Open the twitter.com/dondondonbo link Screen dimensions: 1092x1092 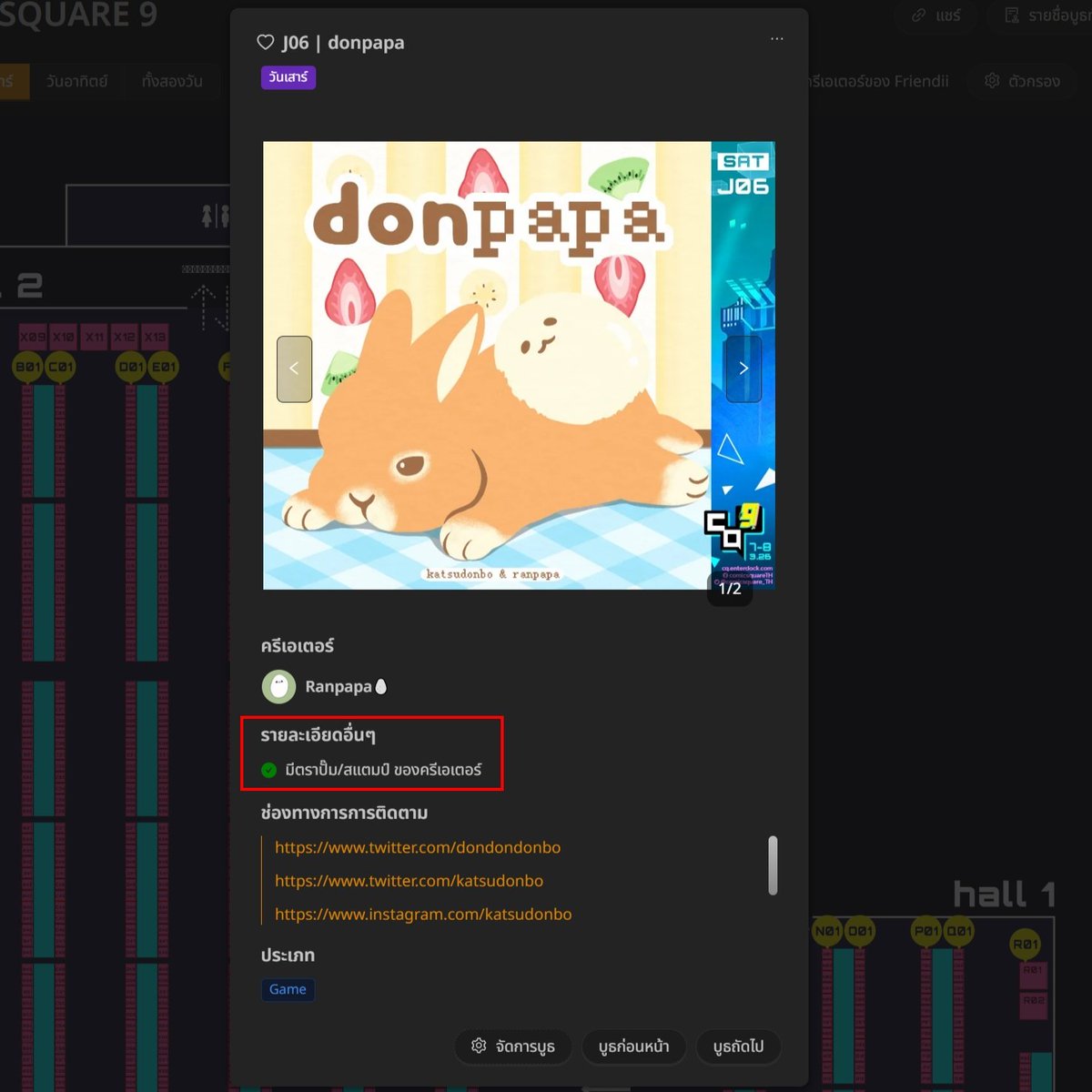[418, 847]
